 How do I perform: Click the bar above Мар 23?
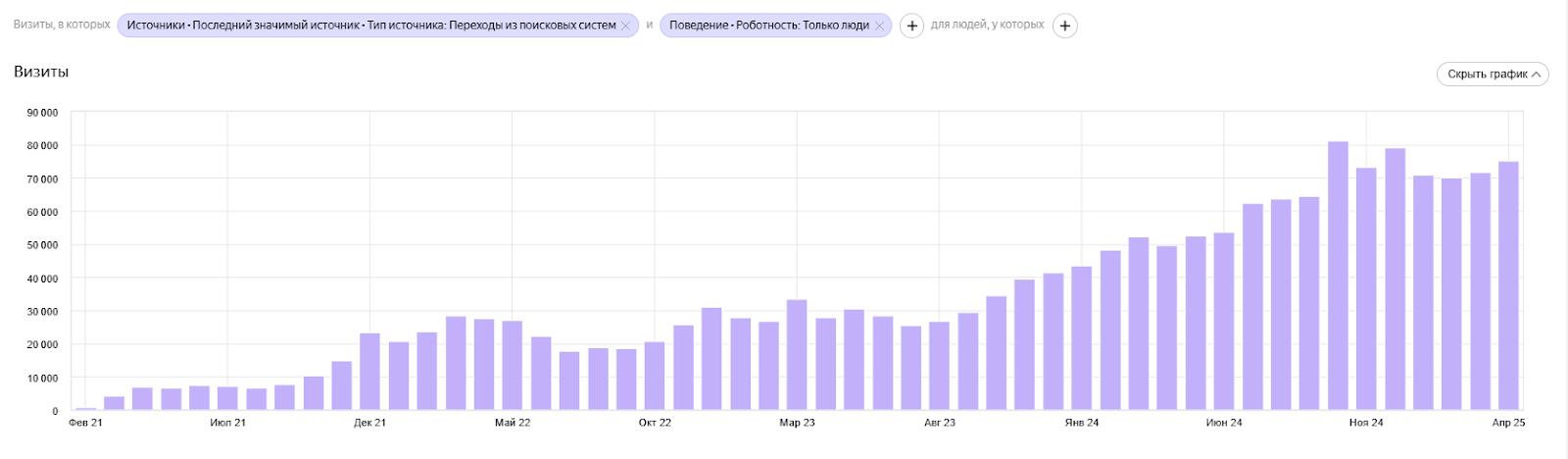[797, 355]
